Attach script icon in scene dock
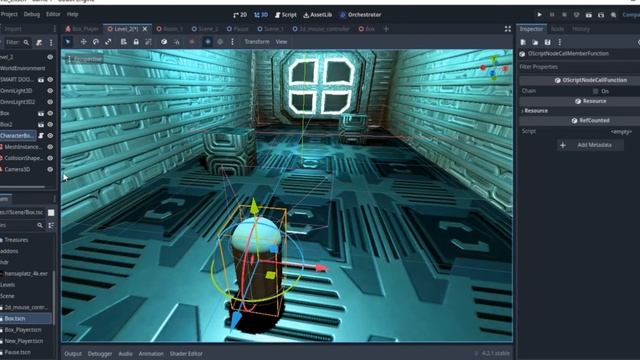 click(x=39, y=42)
